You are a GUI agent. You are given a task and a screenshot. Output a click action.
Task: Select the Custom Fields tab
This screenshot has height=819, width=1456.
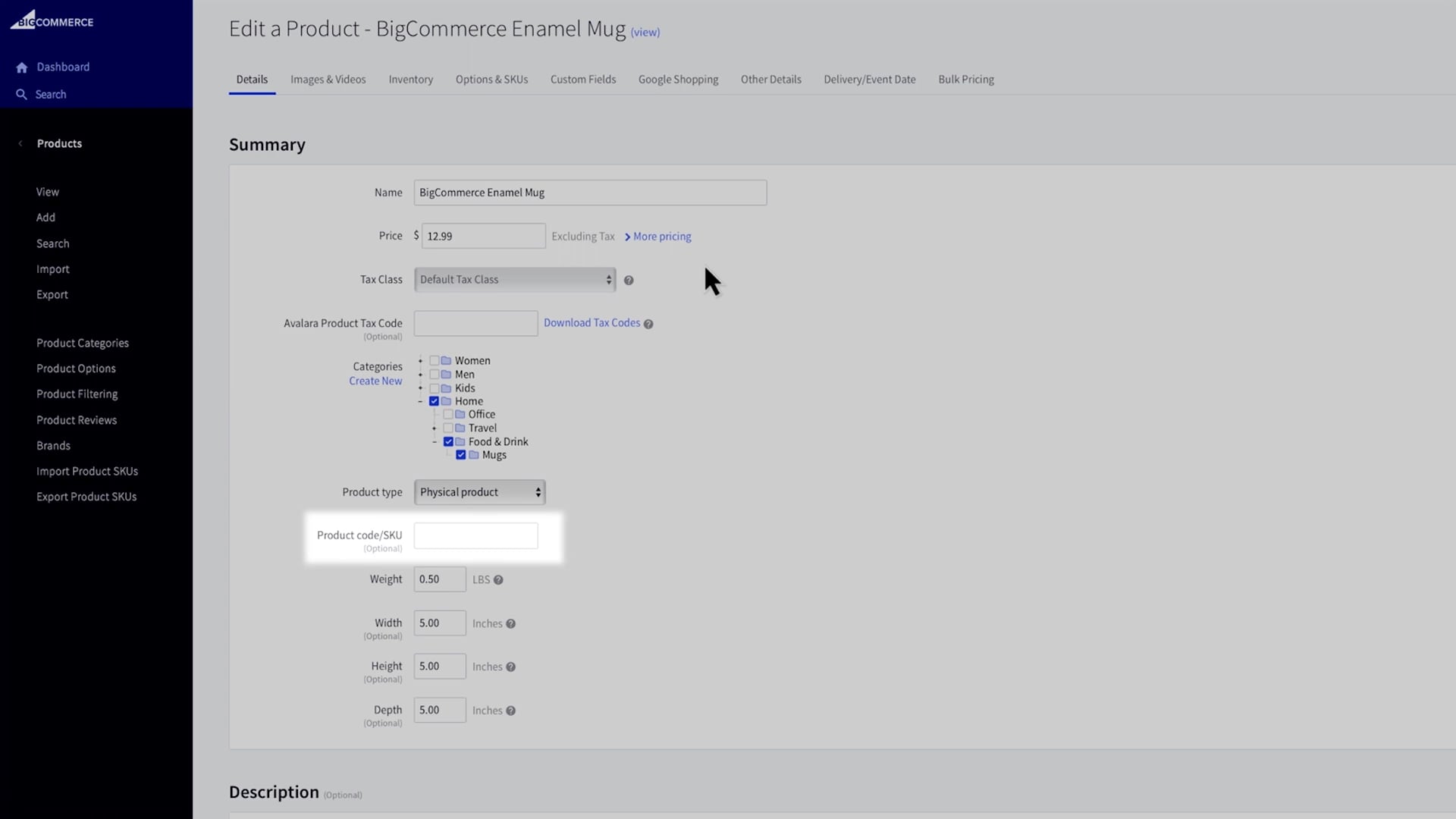coord(583,80)
